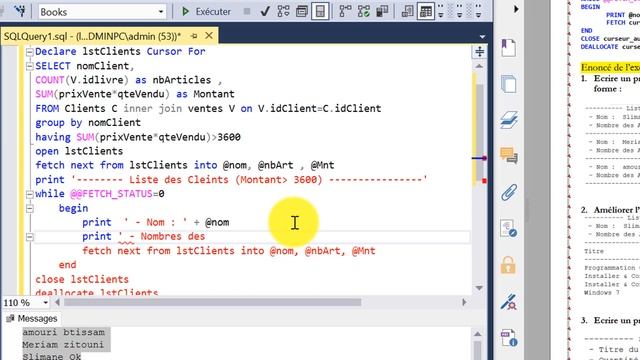Image resolution: width=640 pixels, height=360 pixels.
Task: Click the editor vertical scroll up arrow
Action: (480, 66)
